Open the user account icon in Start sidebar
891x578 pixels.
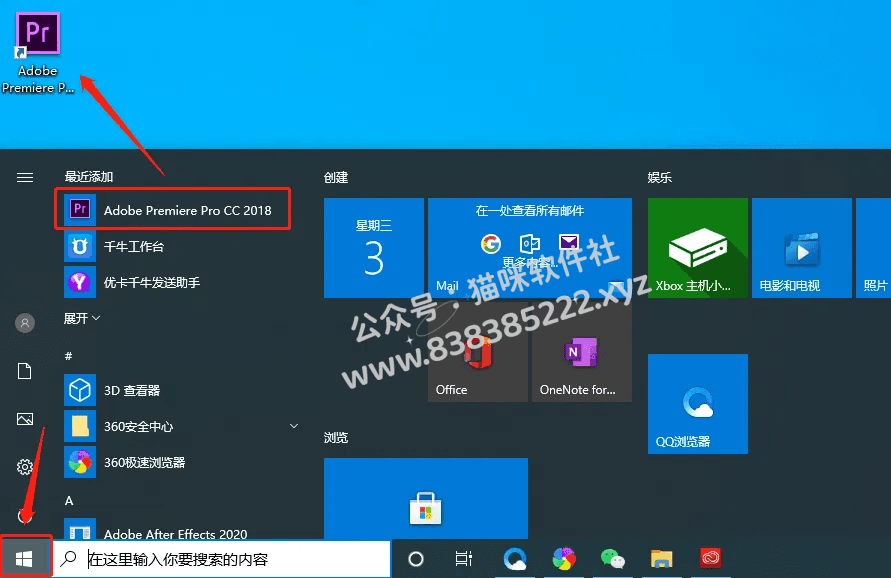(25, 323)
